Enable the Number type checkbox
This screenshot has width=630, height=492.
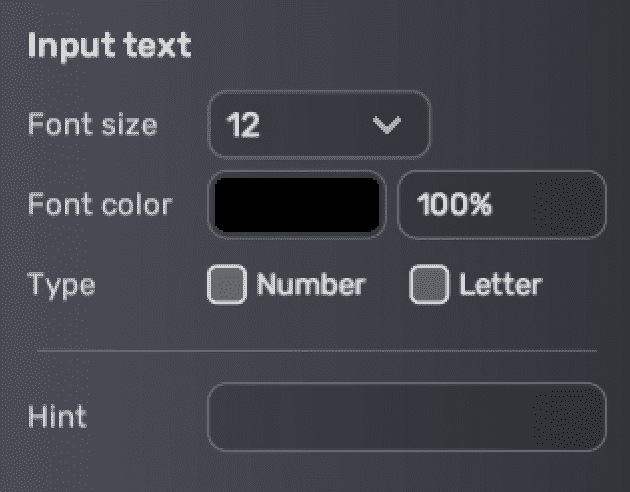[226, 285]
